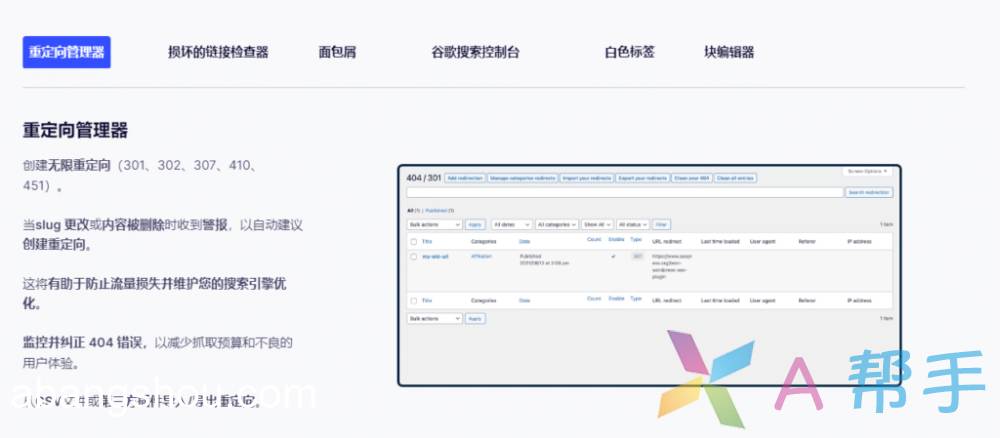Screen dimensions: 1000x438
Task: Expand the Screen Options panel
Action: click(866, 171)
